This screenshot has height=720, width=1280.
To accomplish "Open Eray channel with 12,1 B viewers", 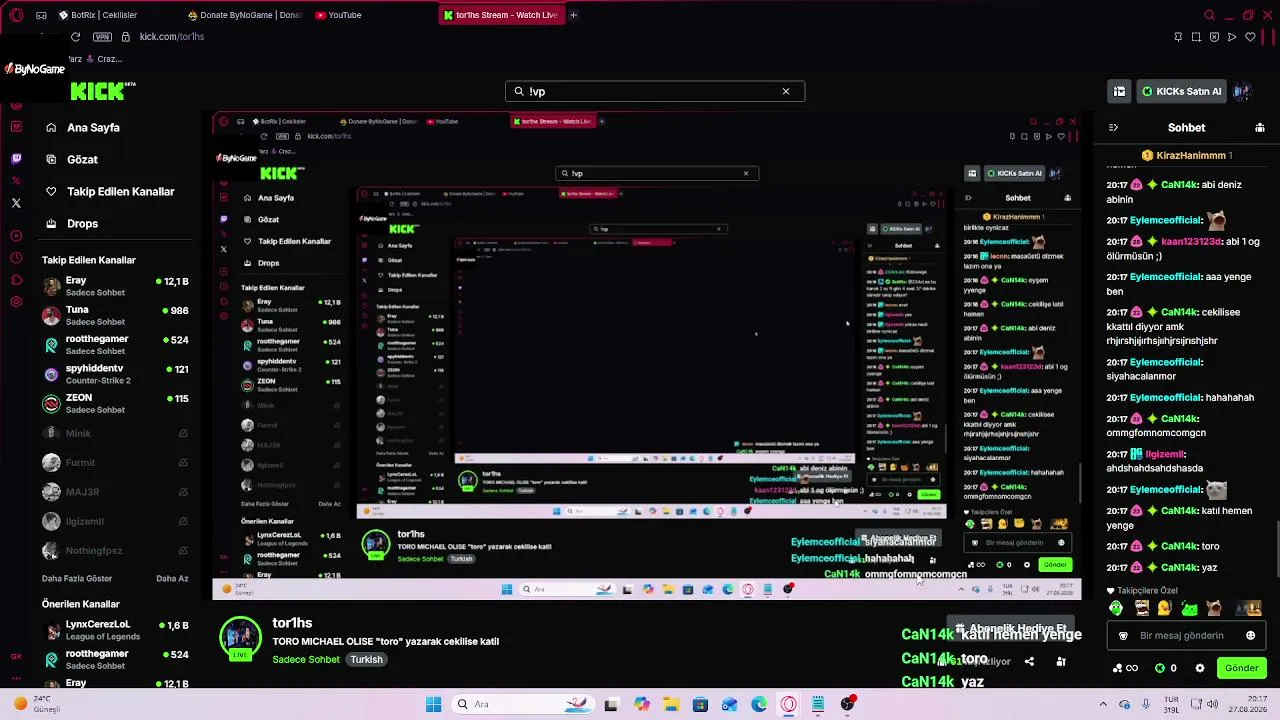I will 115,287.
